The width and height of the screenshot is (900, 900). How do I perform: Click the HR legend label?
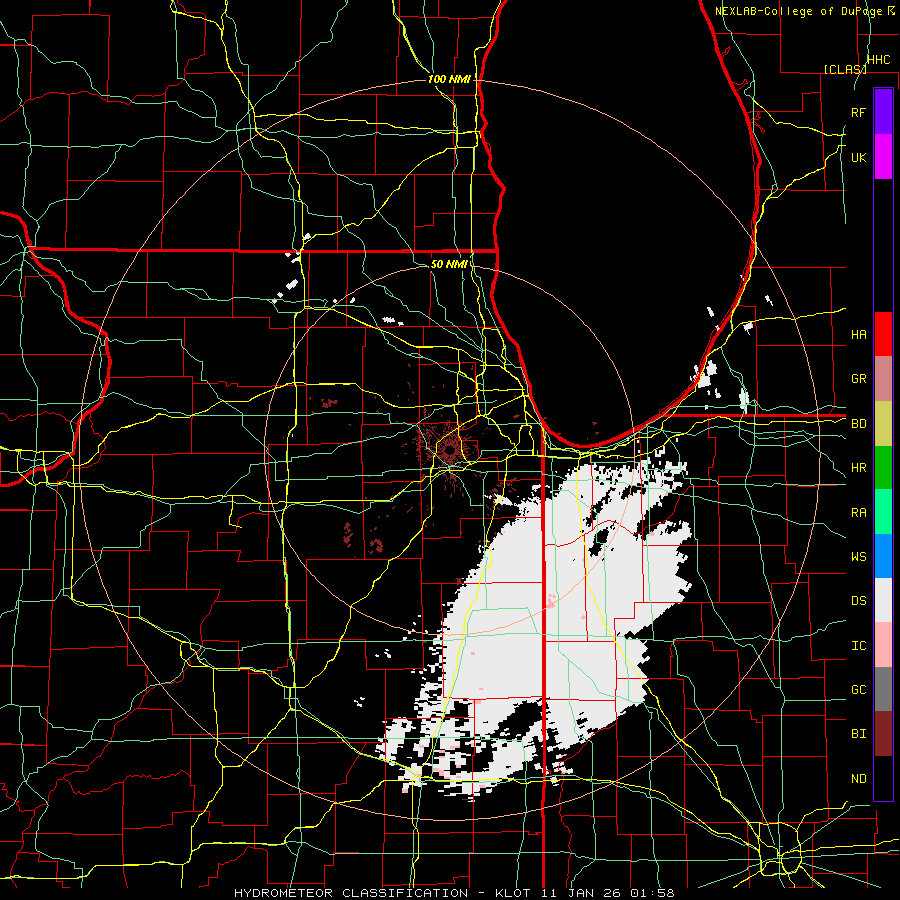pos(858,468)
